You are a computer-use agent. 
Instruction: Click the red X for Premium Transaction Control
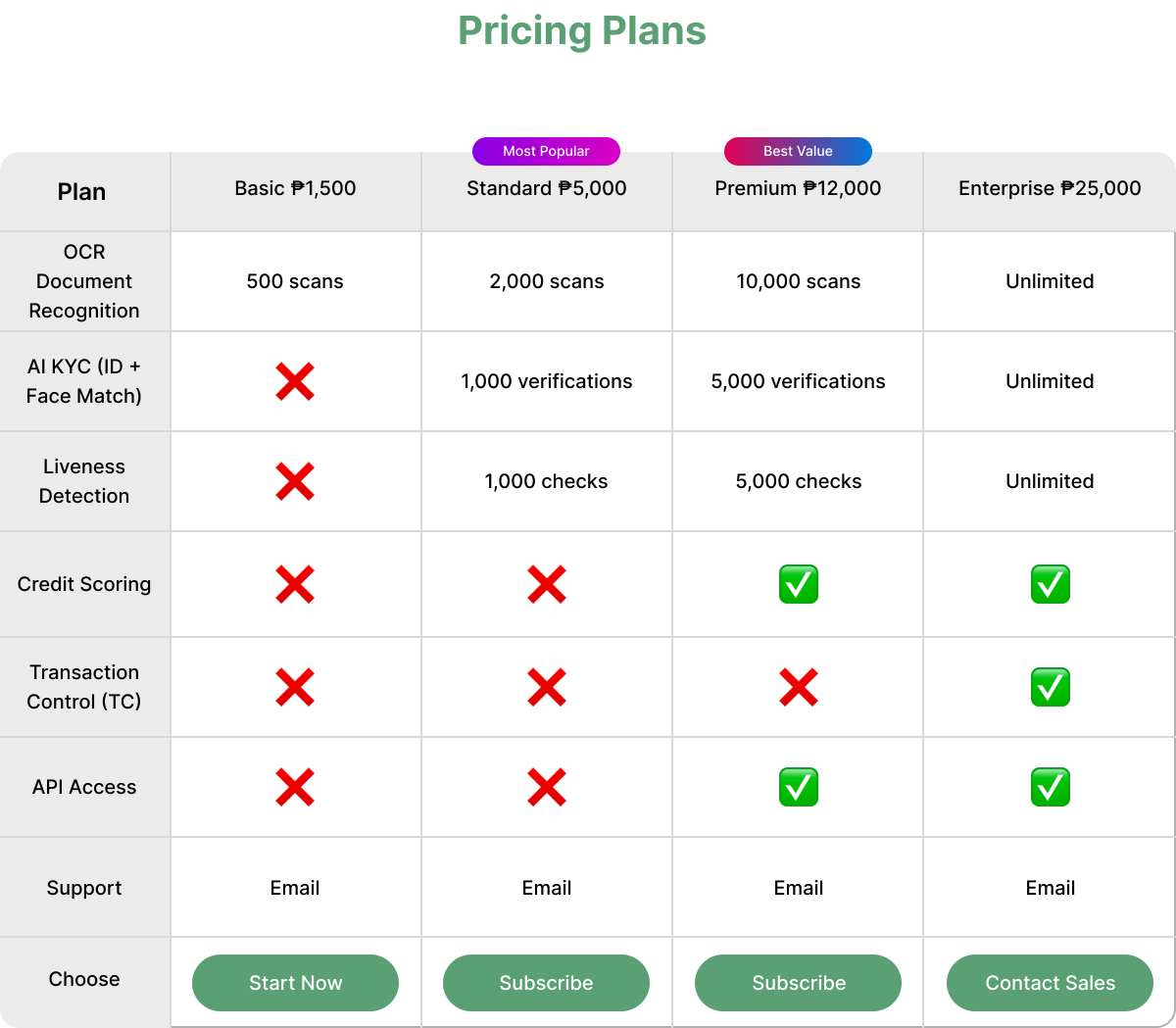(799, 687)
